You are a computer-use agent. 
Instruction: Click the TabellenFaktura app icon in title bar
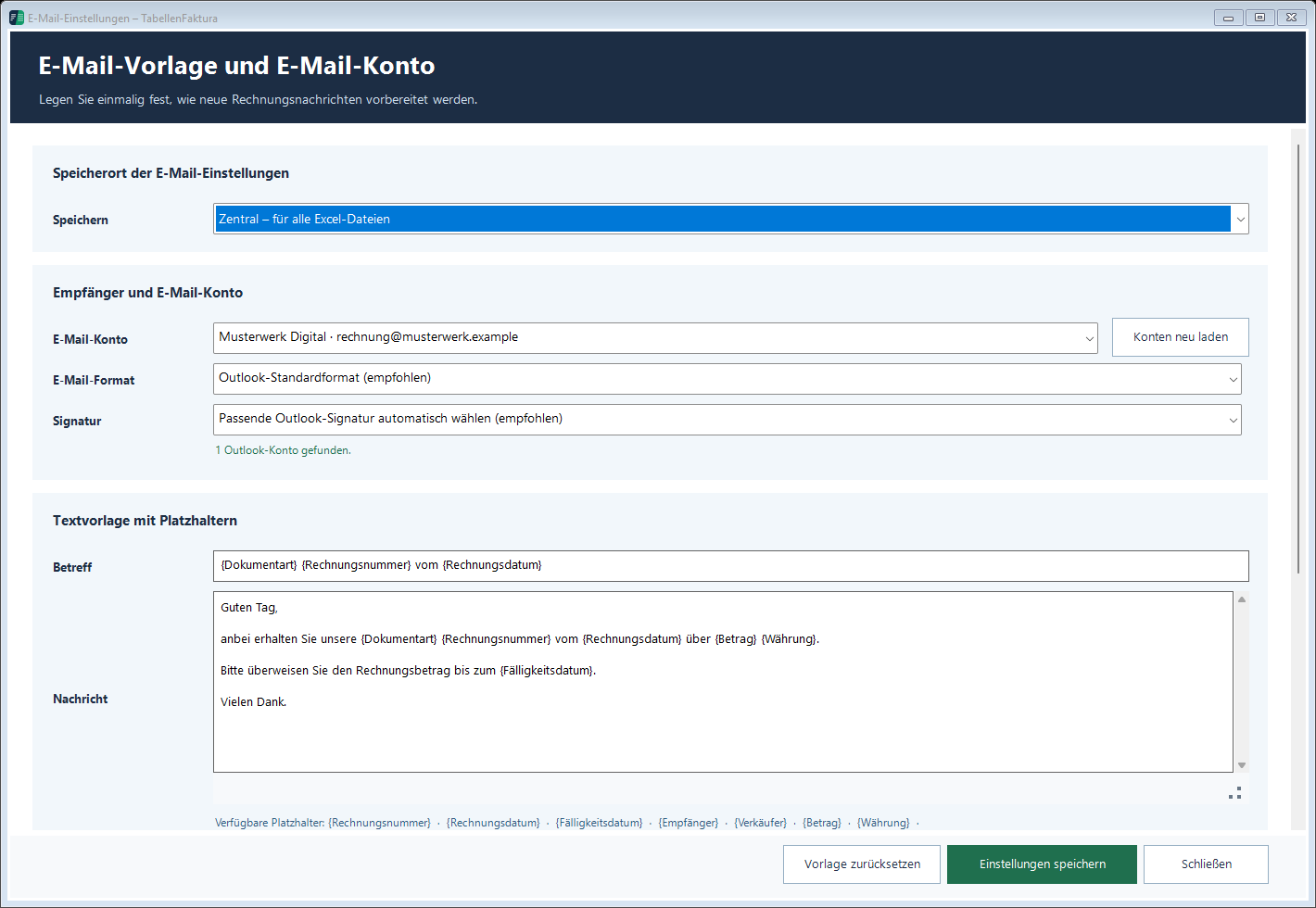point(17,18)
